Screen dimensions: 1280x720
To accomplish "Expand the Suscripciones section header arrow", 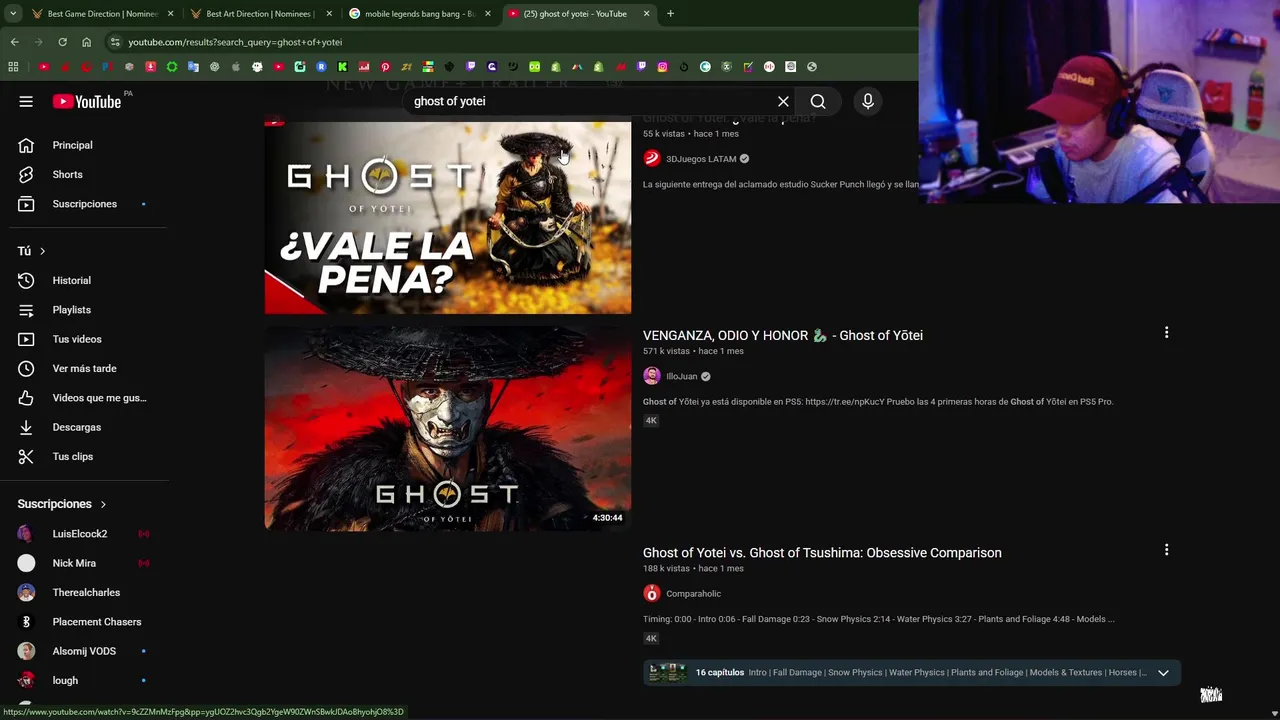I will [103, 504].
